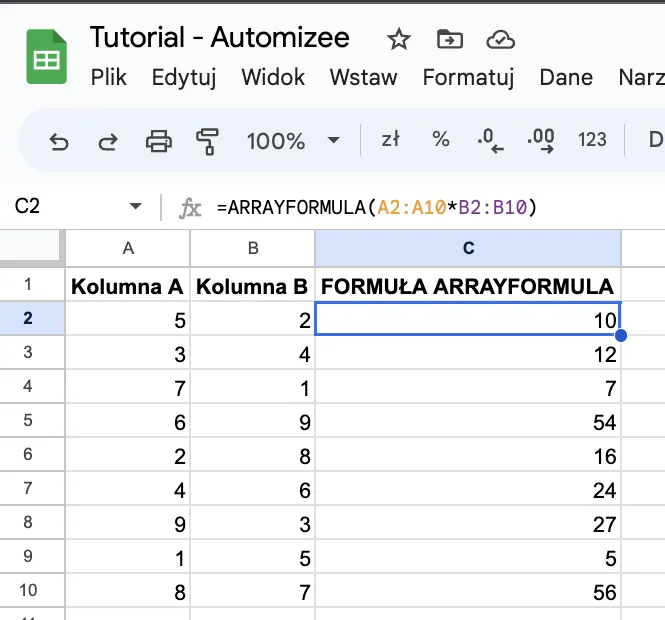Click the fx function icon

pos(190,208)
